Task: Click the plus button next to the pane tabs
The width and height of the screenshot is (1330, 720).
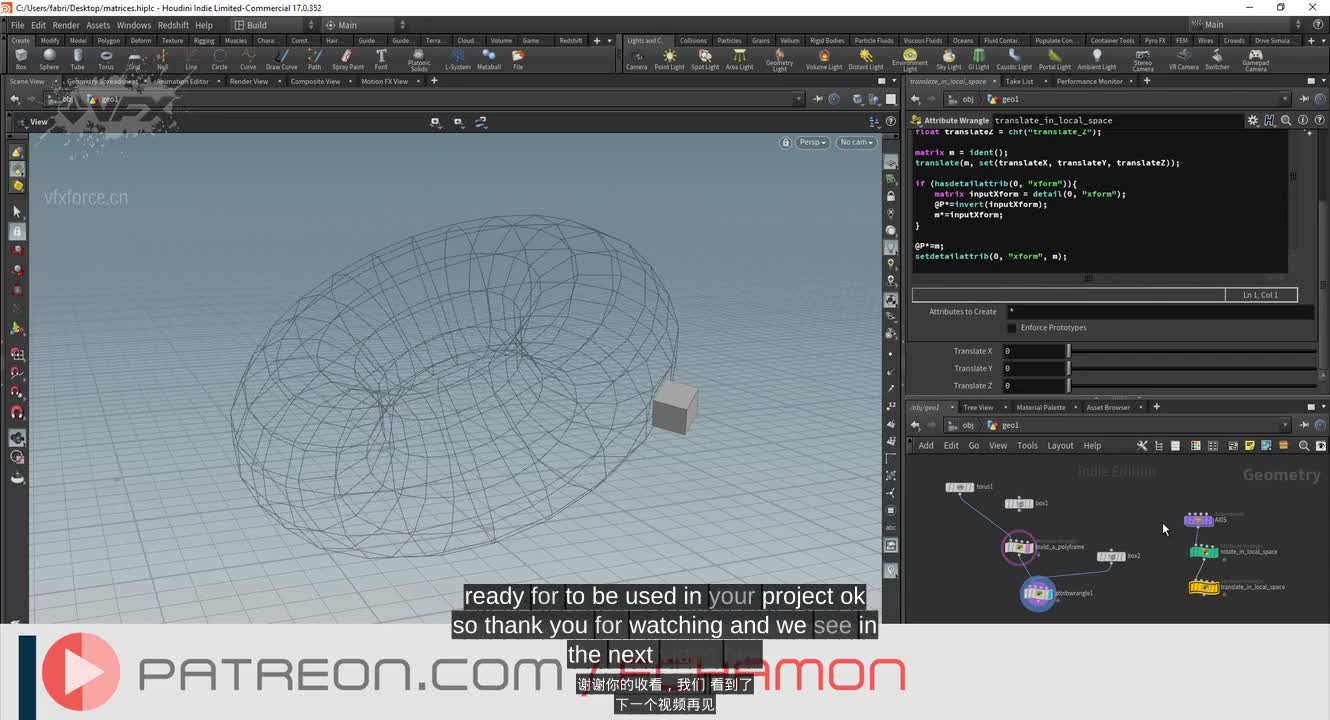Action: point(1156,407)
